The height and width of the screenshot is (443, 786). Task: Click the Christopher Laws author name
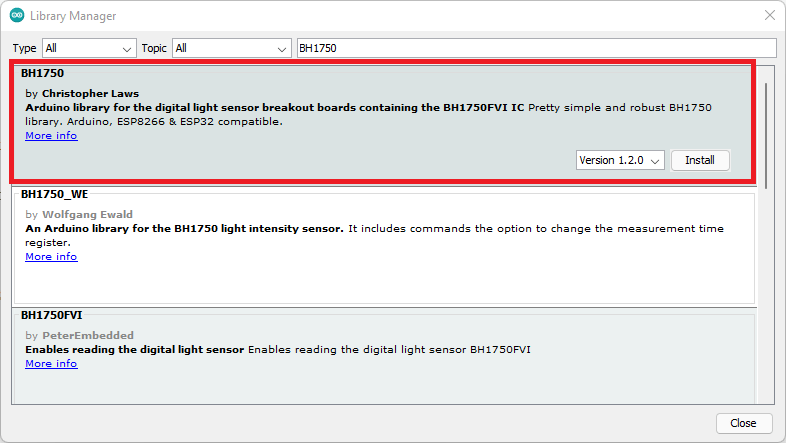90,93
